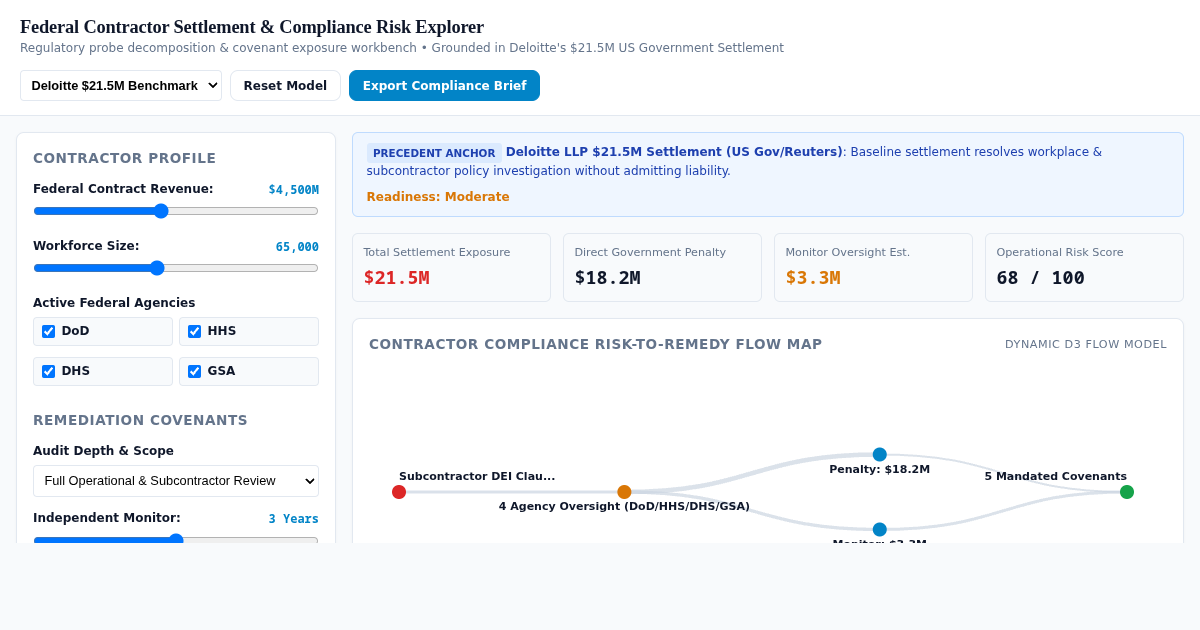This screenshot has height=630, width=1200.
Task: Click the Reset Model button
Action: (285, 85)
